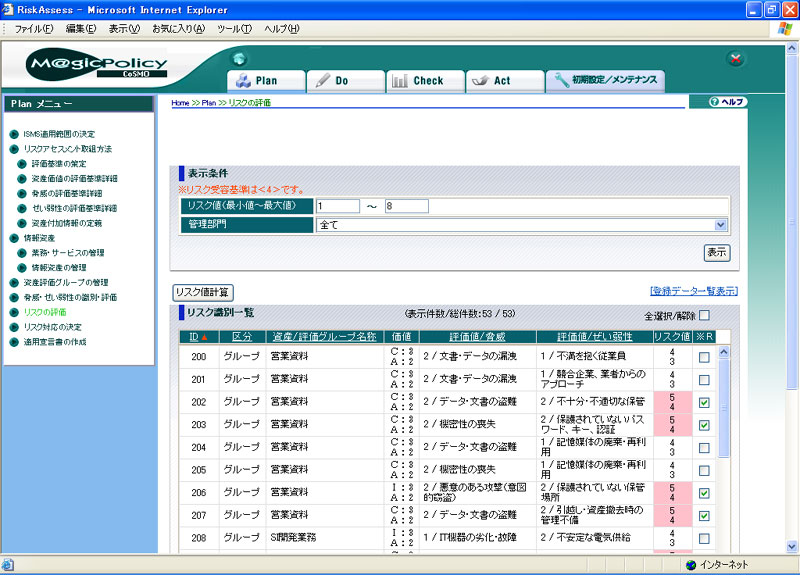Click the bullet icon beside 資産価値の評価基準詳細
The width and height of the screenshot is (800, 575).
point(22,179)
